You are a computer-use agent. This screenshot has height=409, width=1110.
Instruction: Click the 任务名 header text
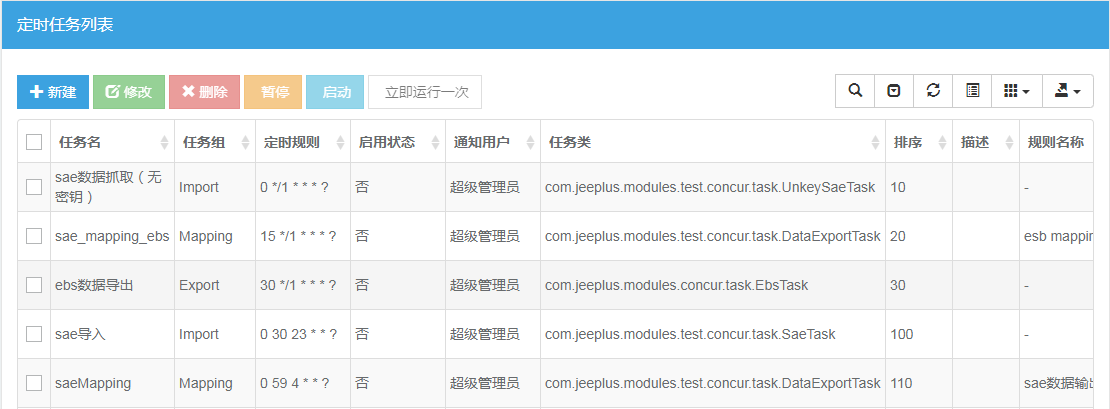[80, 142]
